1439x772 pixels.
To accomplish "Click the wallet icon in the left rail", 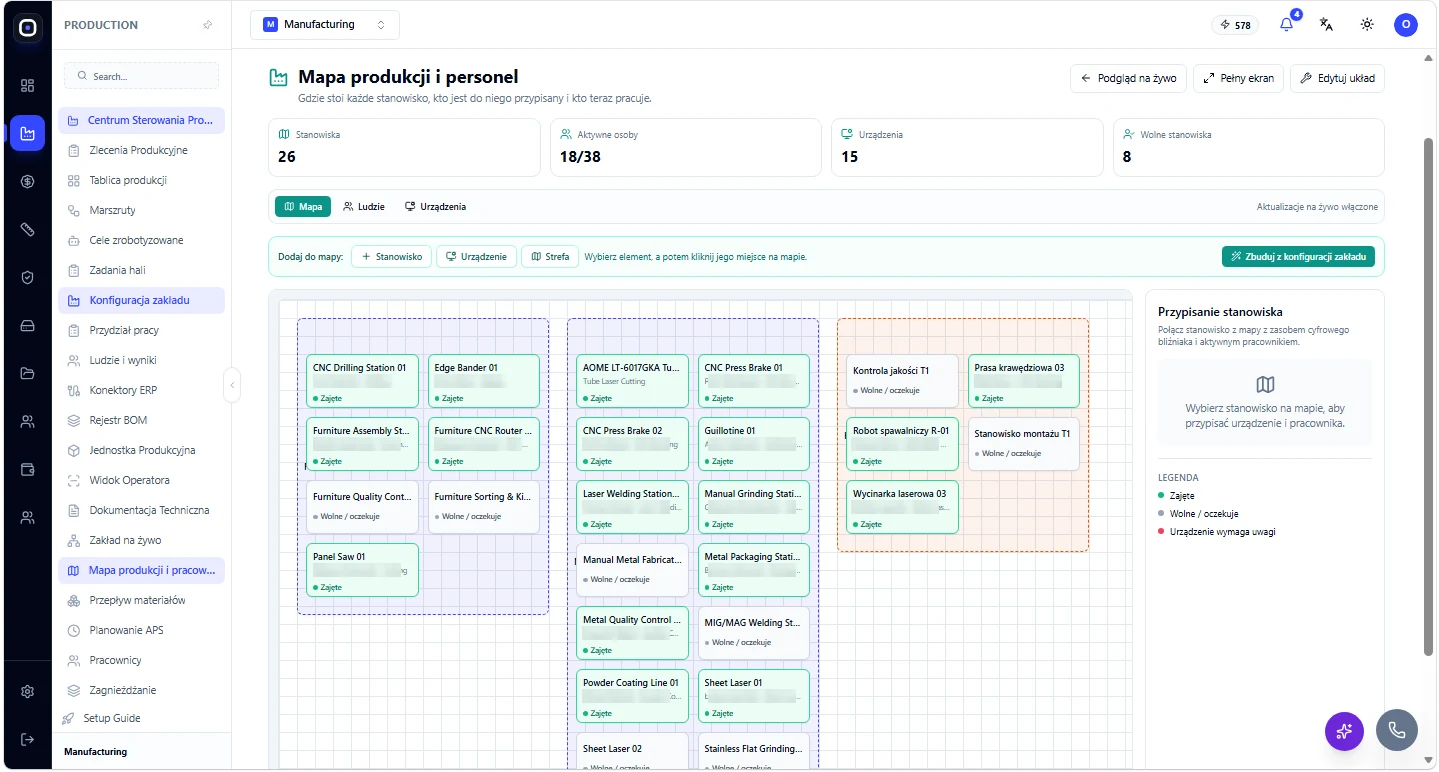I will [x=27, y=469].
